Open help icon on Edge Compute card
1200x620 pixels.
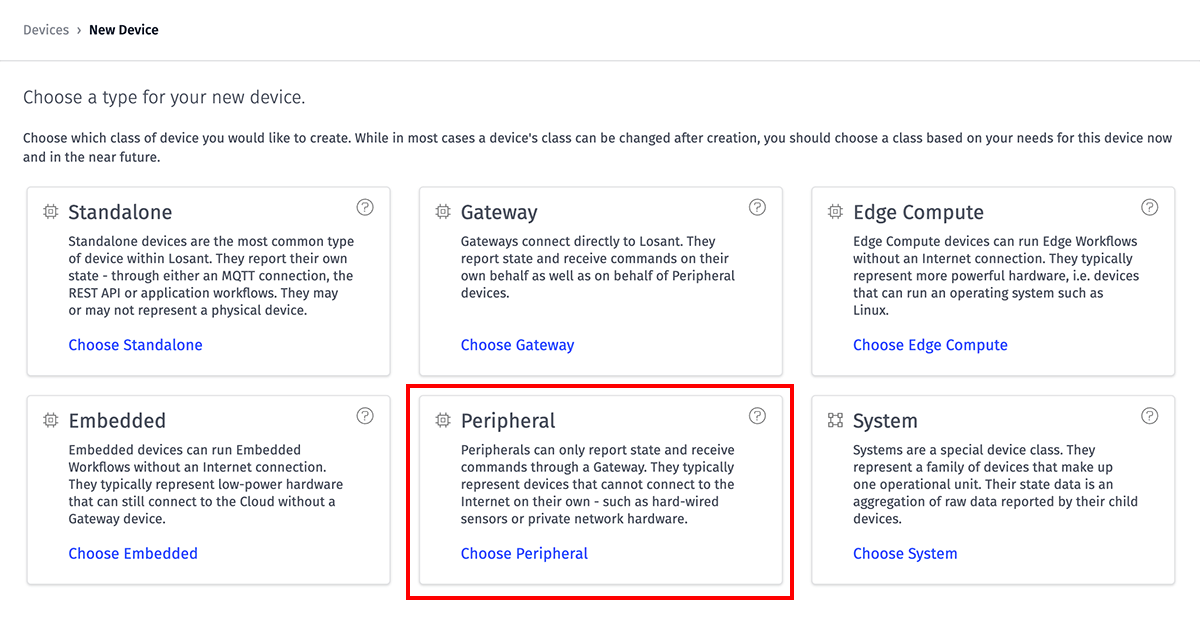(1150, 207)
